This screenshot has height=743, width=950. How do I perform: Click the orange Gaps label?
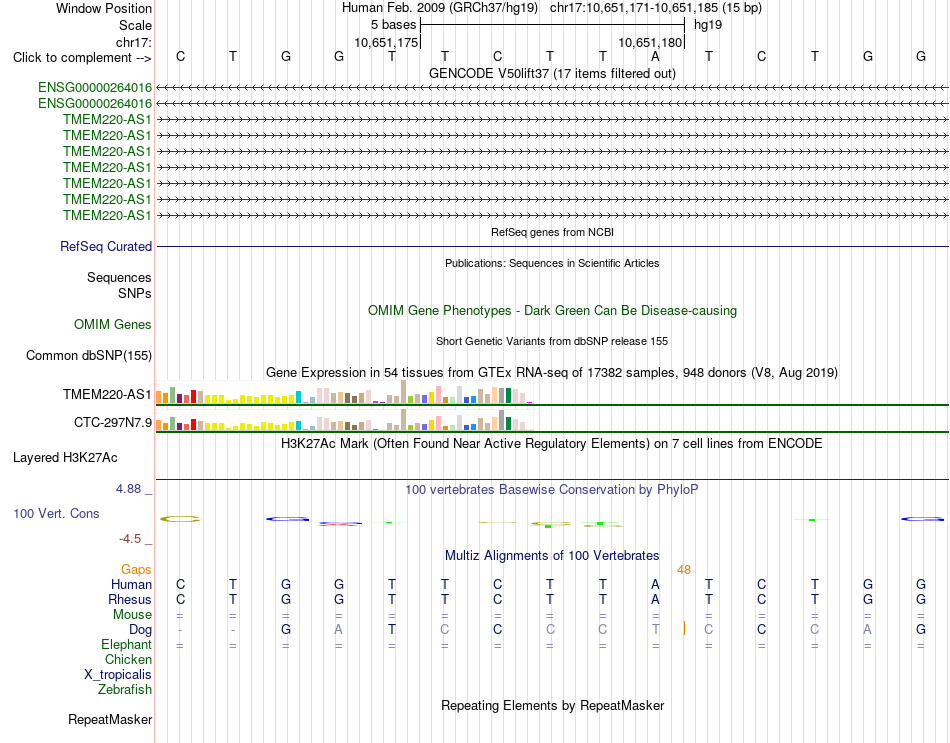(136, 570)
